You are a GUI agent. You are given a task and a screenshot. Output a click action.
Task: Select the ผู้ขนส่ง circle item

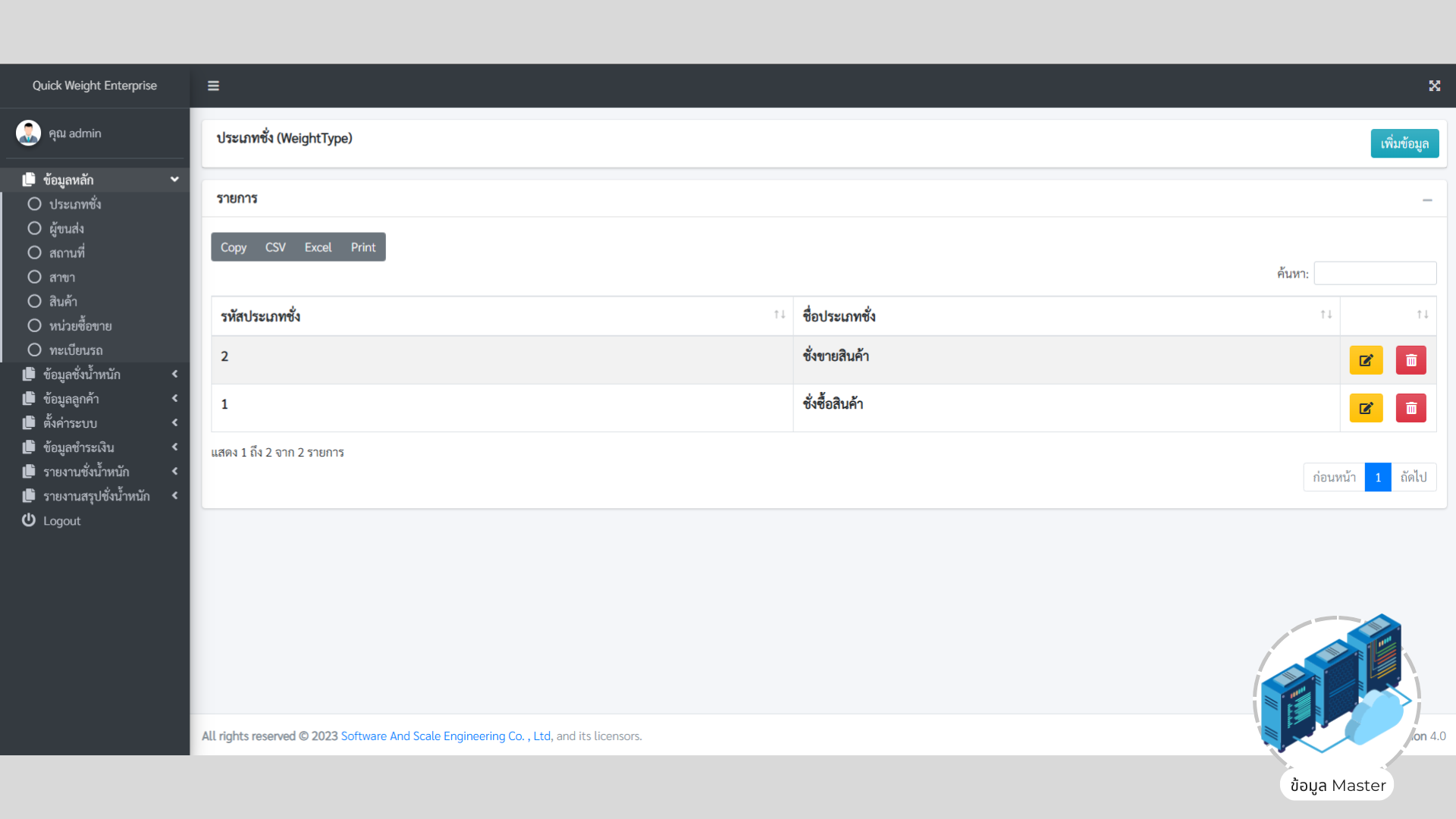[34, 228]
